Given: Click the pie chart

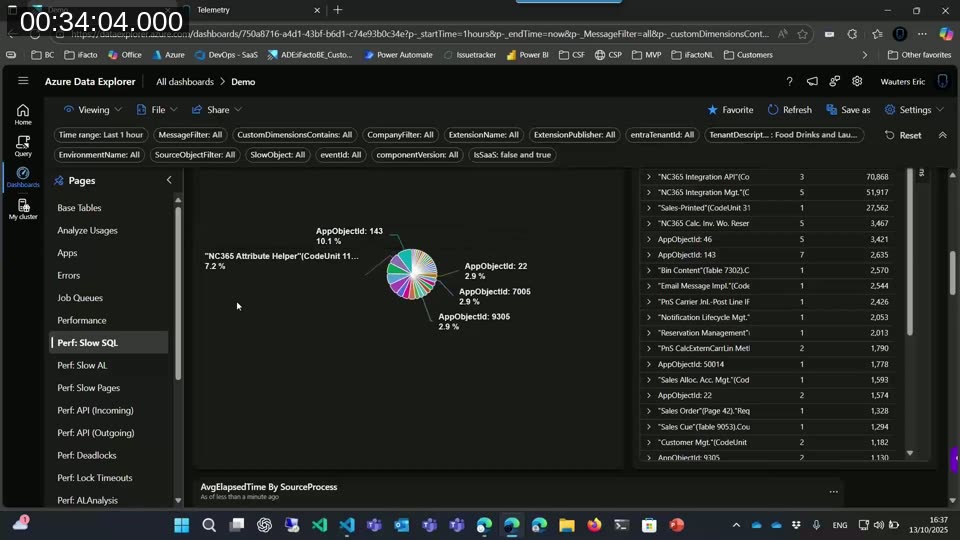Looking at the screenshot, I should pos(412,274).
